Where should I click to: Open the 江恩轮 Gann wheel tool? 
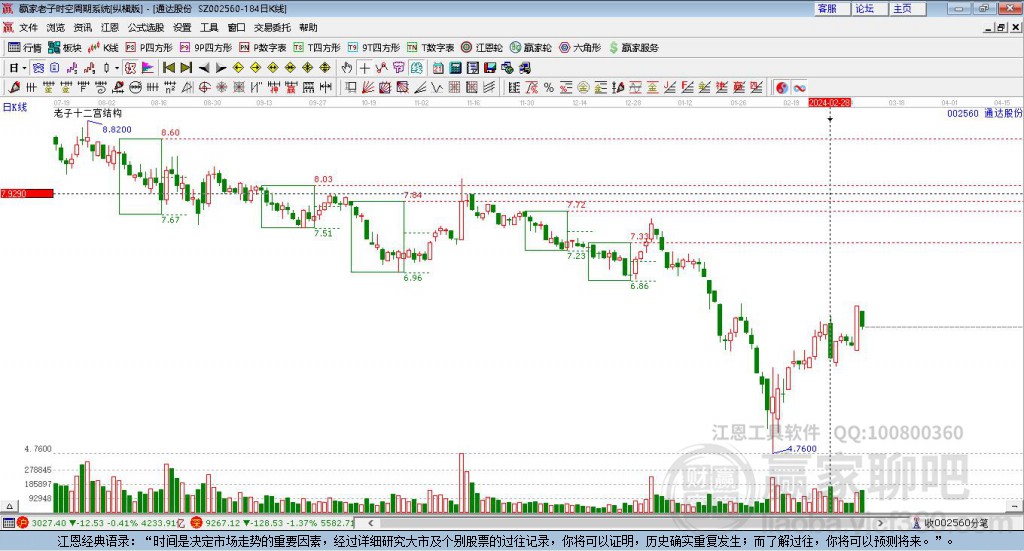[x=482, y=48]
